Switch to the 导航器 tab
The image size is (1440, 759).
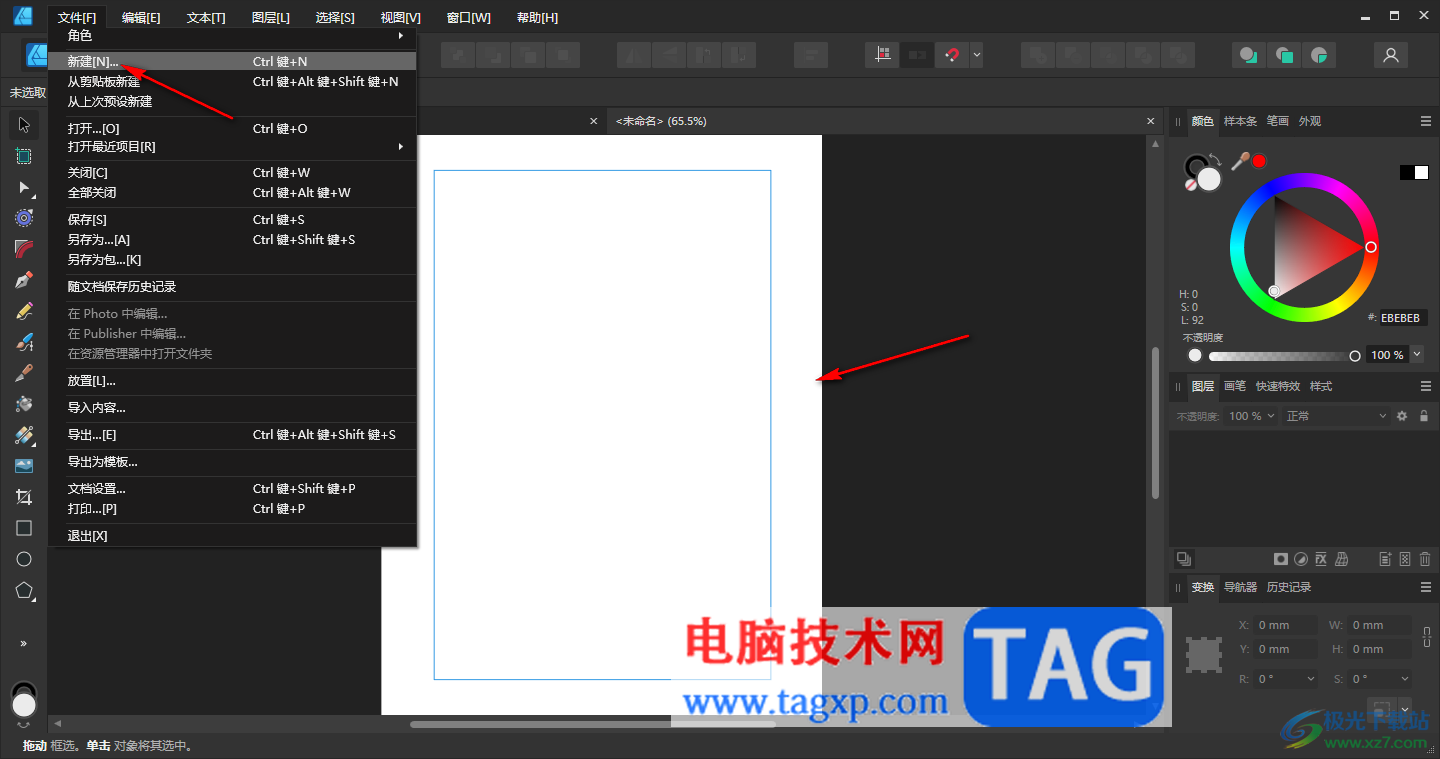1240,587
